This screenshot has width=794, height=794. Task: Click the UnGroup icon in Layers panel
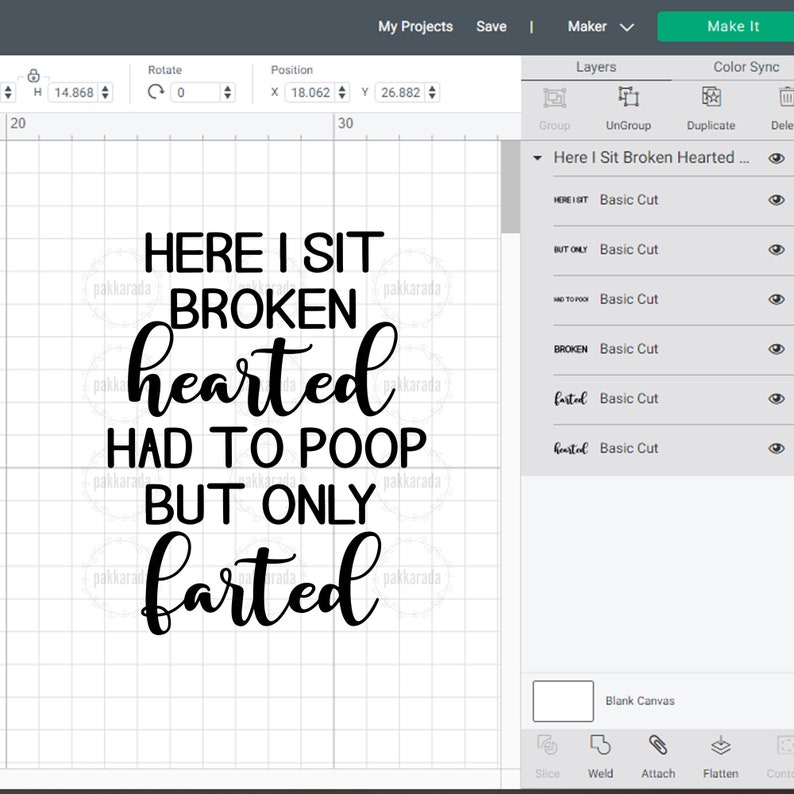pyautogui.click(x=628, y=97)
